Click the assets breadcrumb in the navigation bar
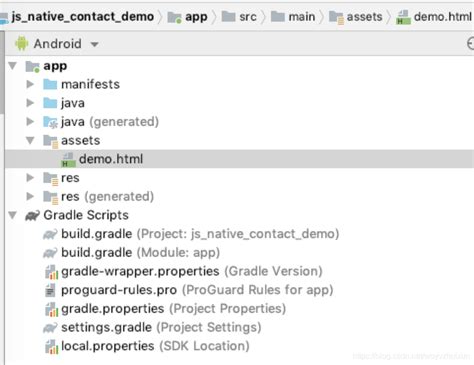The image size is (474, 365). (355, 17)
